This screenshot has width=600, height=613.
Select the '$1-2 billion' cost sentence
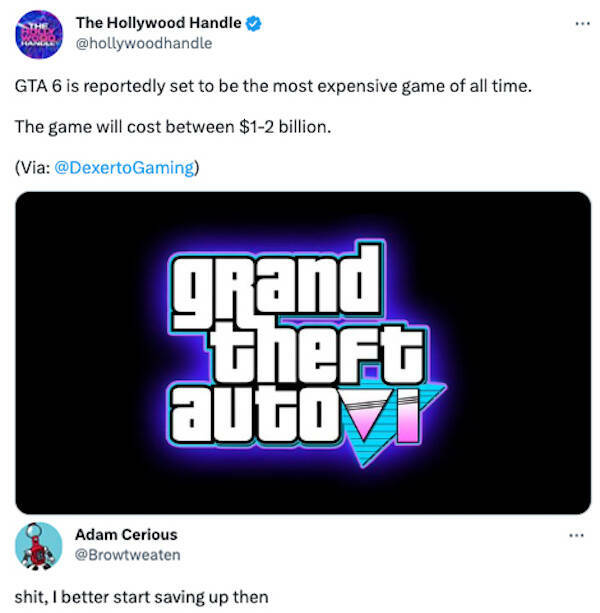(x=173, y=127)
